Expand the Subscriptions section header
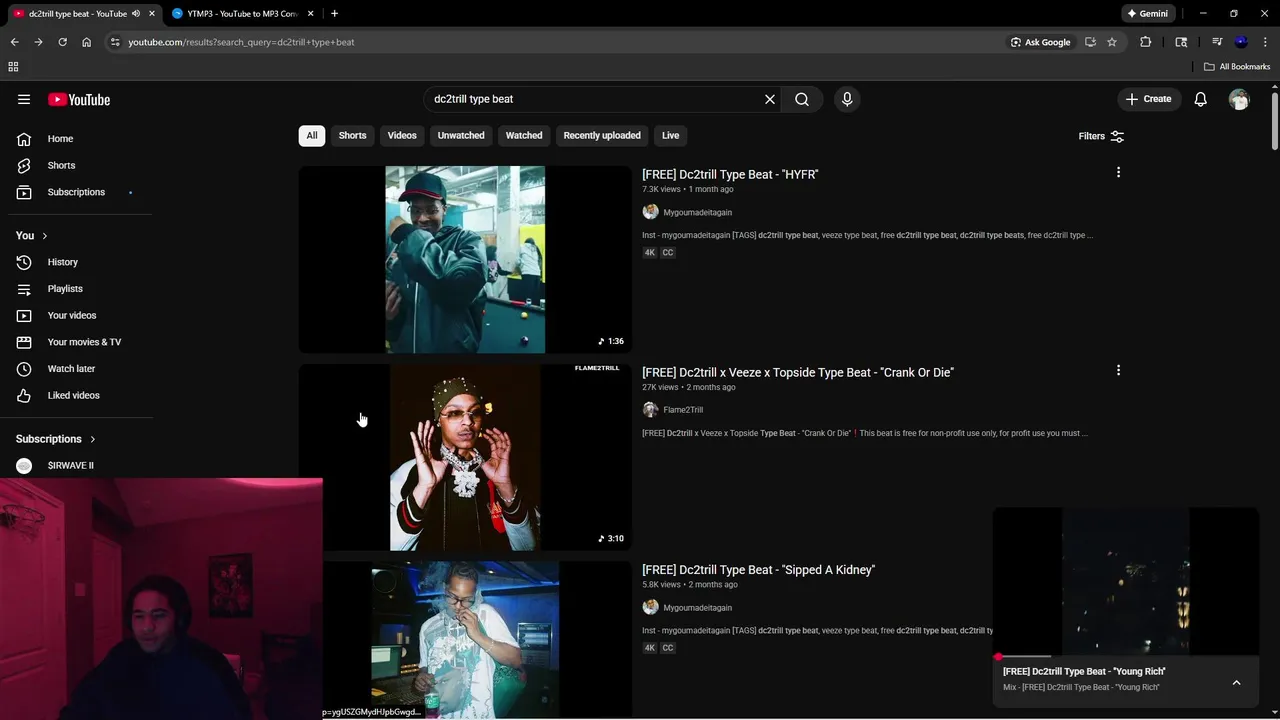This screenshot has width=1280, height=720. click(55, 439)
